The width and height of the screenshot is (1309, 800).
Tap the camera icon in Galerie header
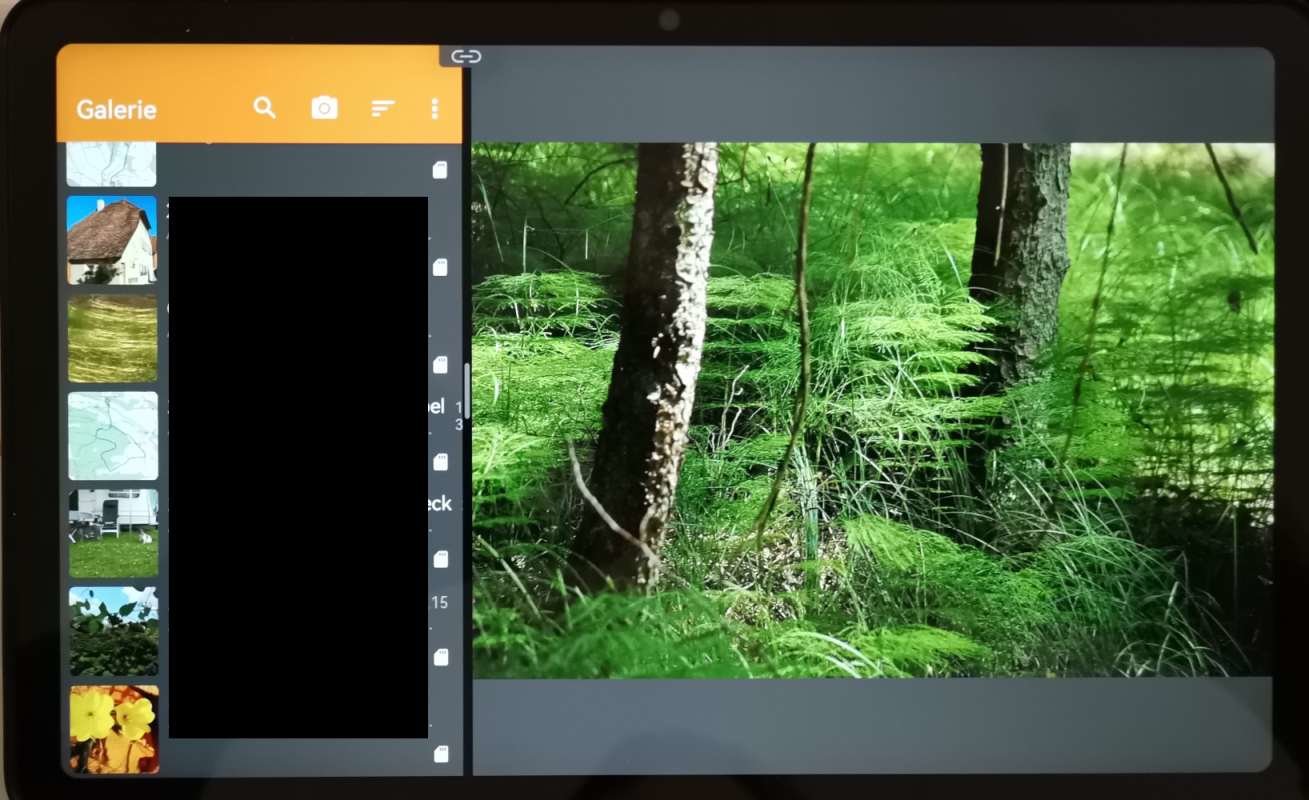[324, 108]
